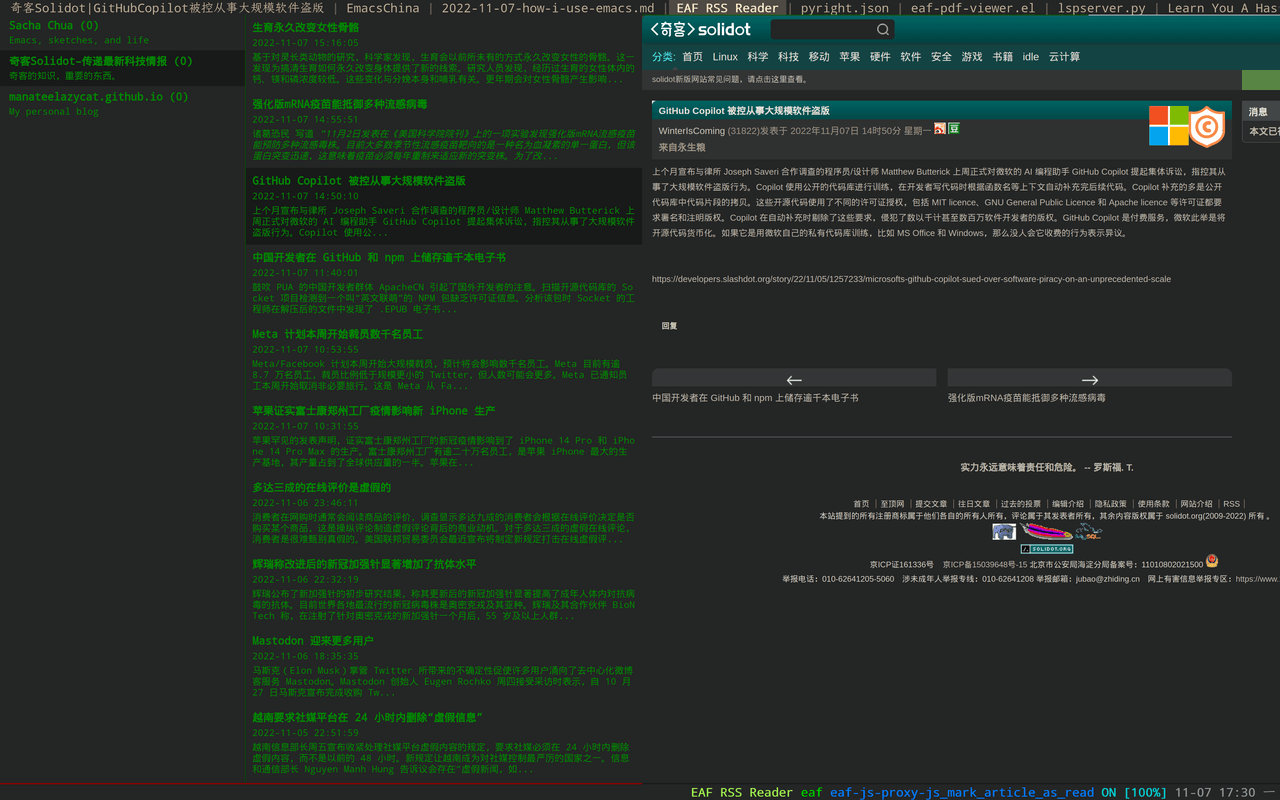This screenshot has width=1280, height=800.
Task: Click the 往日文章 footer link
Action: (973, 504)
